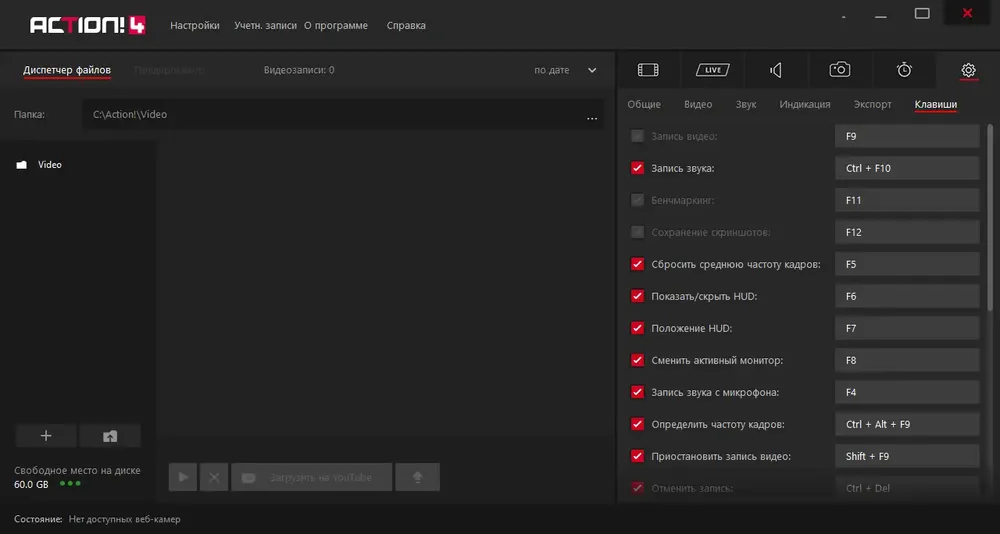Image resolution: width=1000 pixels, height=534 pixels.
Task: Toggle Сбросить среднюю частоту кадров checkbox
Action: (x=637, y=264)
